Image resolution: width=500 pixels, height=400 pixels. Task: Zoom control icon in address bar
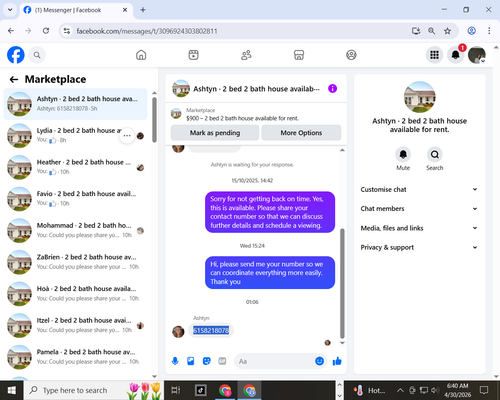point(431,31)
